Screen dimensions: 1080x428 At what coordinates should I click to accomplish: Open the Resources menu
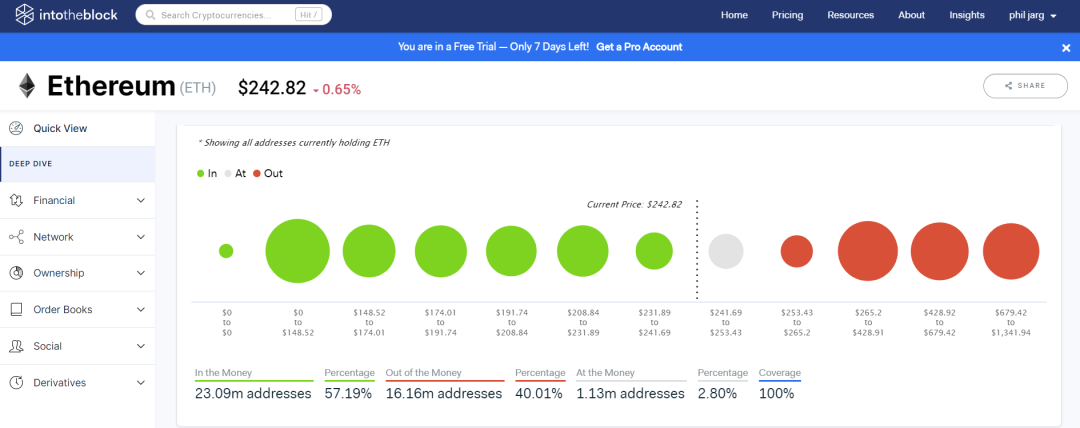[x=851, y=15]
